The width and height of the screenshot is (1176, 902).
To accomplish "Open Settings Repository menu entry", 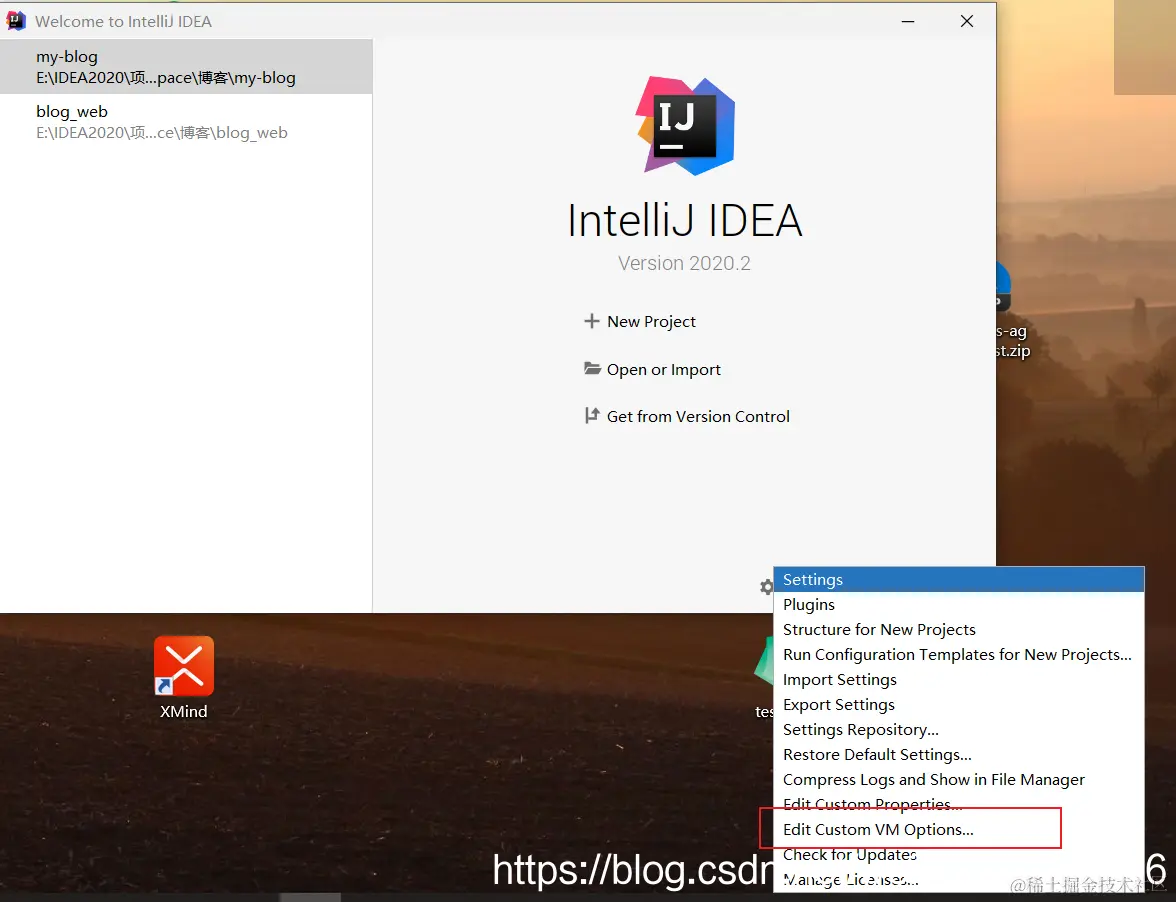I will (958, 730).
